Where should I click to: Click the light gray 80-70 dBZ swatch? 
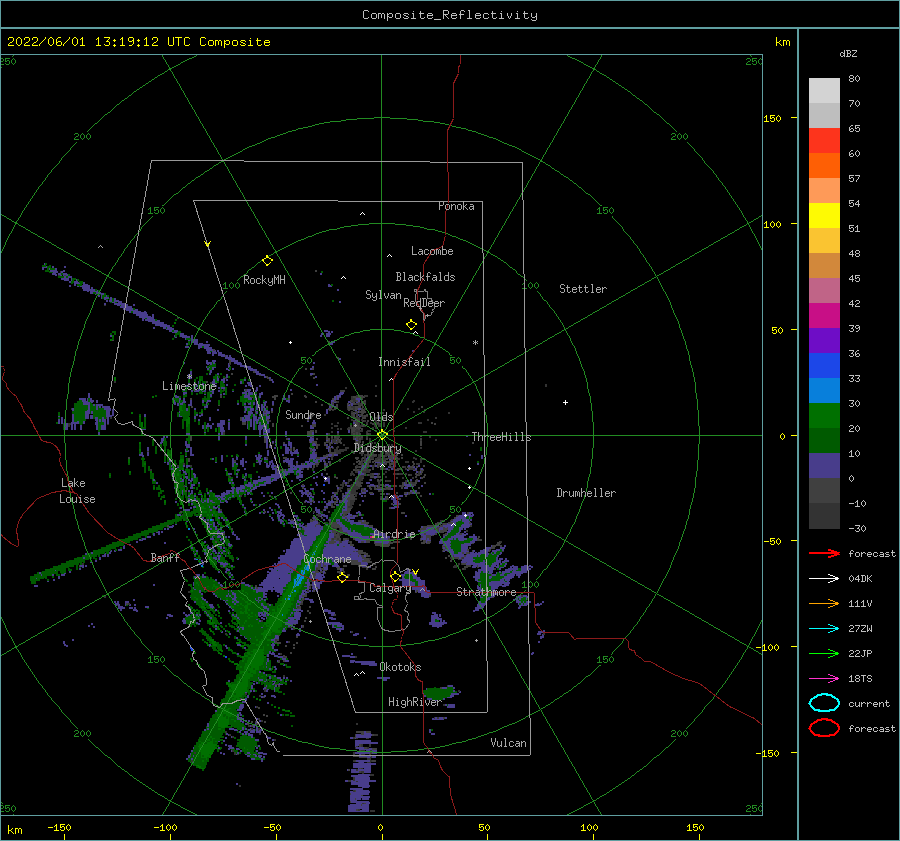coord(824,91)
